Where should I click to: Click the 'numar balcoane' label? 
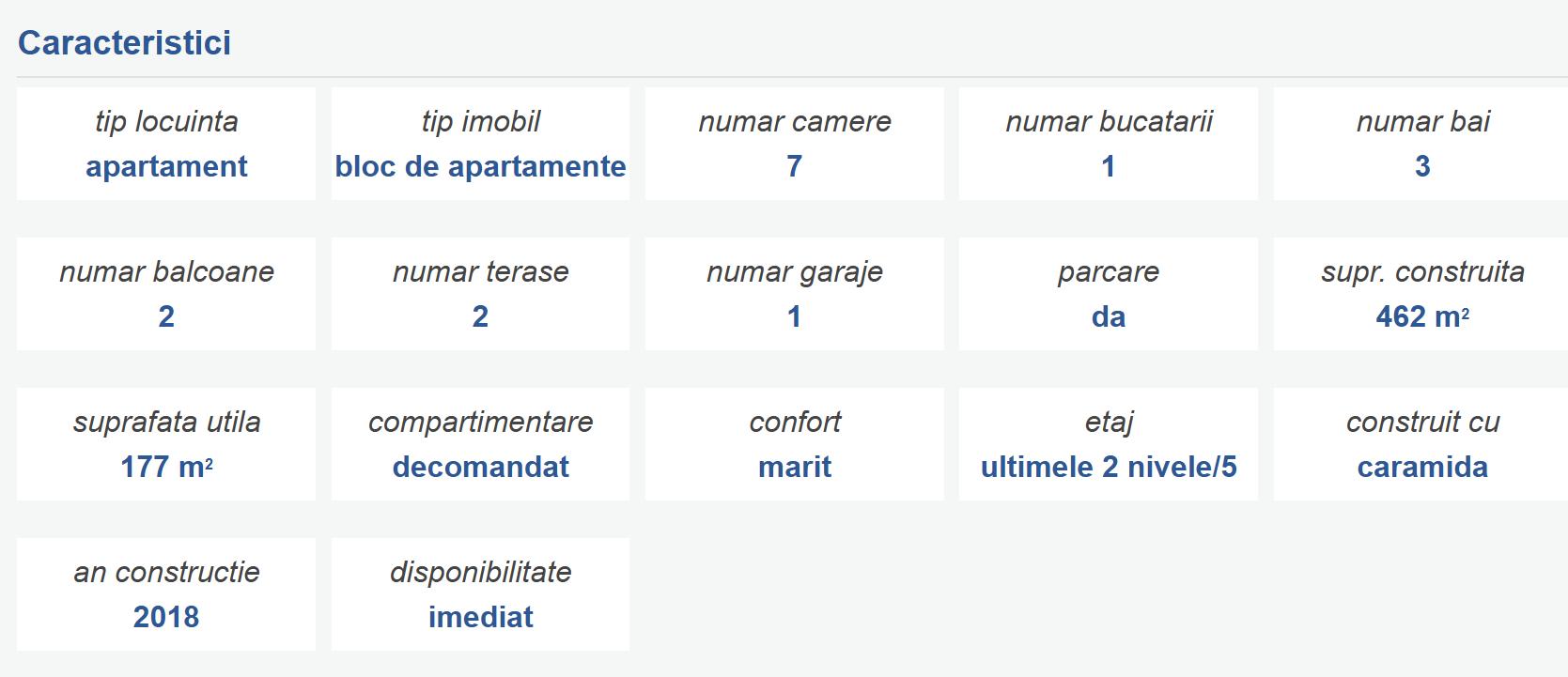coord(166,271)
